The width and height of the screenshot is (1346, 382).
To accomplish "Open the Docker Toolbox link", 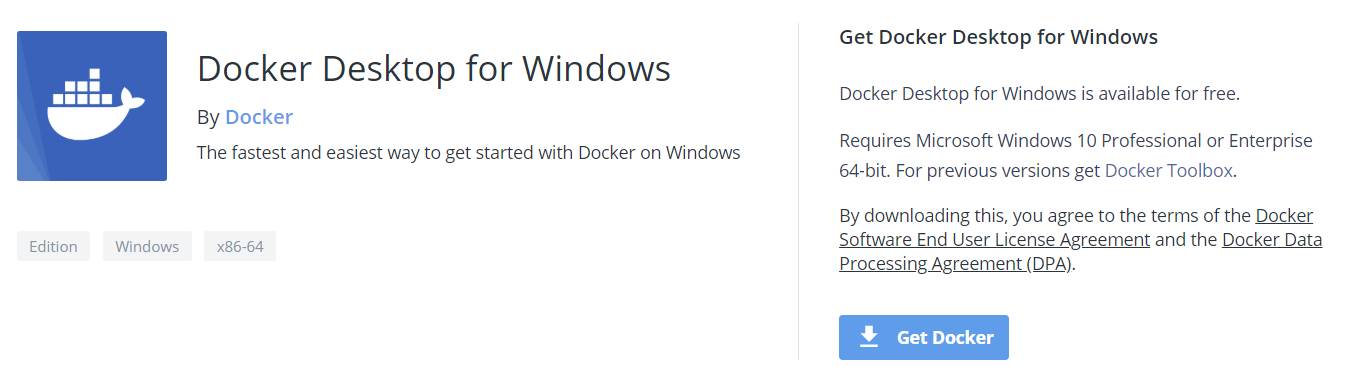I will 1168,170.
